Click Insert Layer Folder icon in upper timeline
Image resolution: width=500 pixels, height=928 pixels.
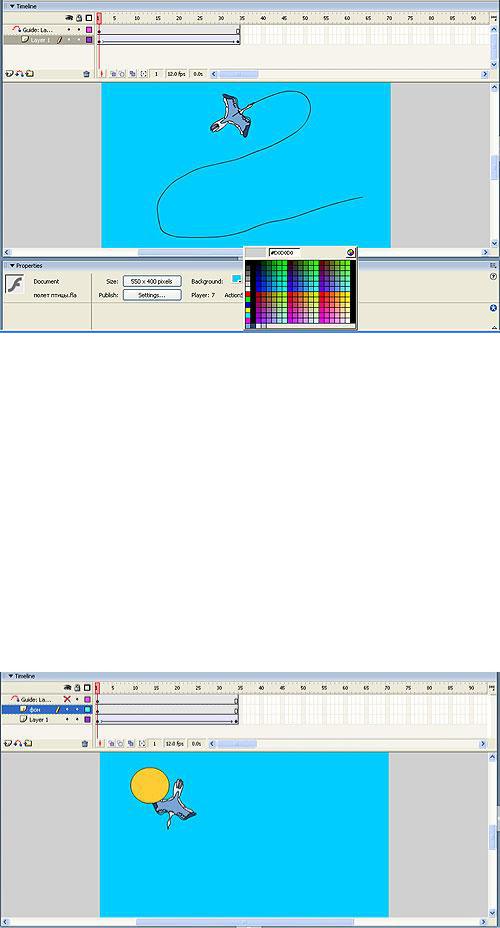tap(29, 74)
